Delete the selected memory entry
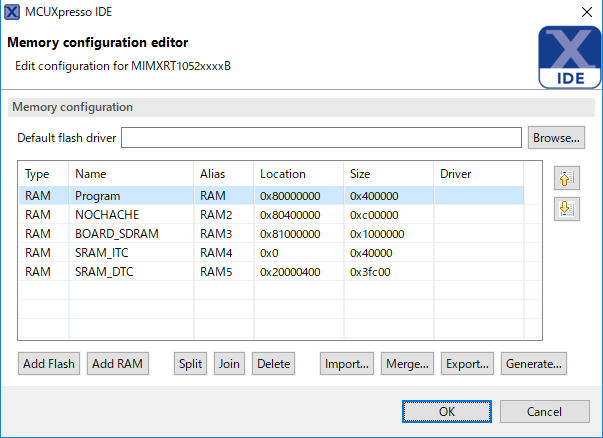This screenshot has width=603, height=438. pyautogui.click(x=274, y=364)
